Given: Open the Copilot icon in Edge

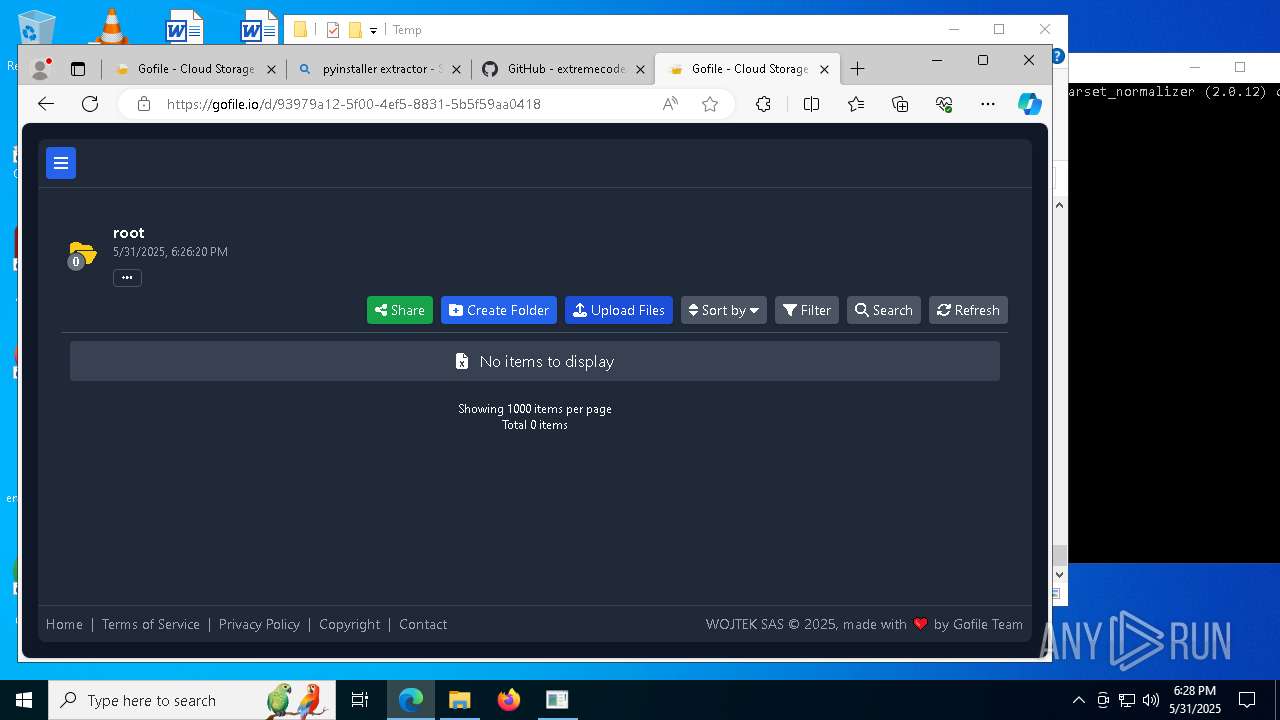Looking at the screenshot, I should (1030, 104).
